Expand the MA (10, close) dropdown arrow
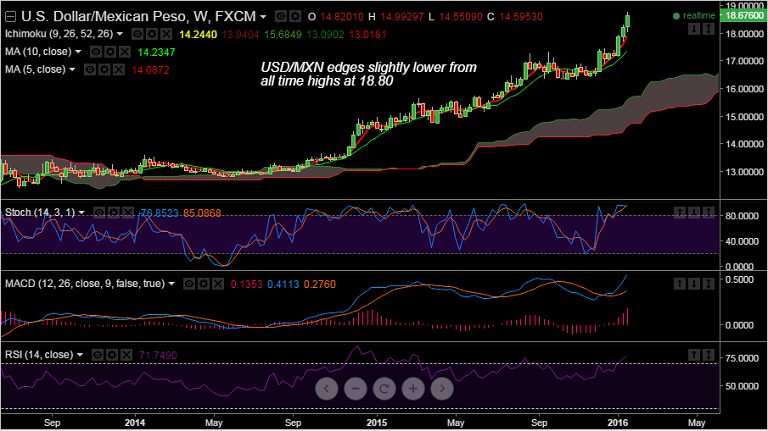Image resolution: width=768 pixels, height=431 pixels. [x=78, y=52]
